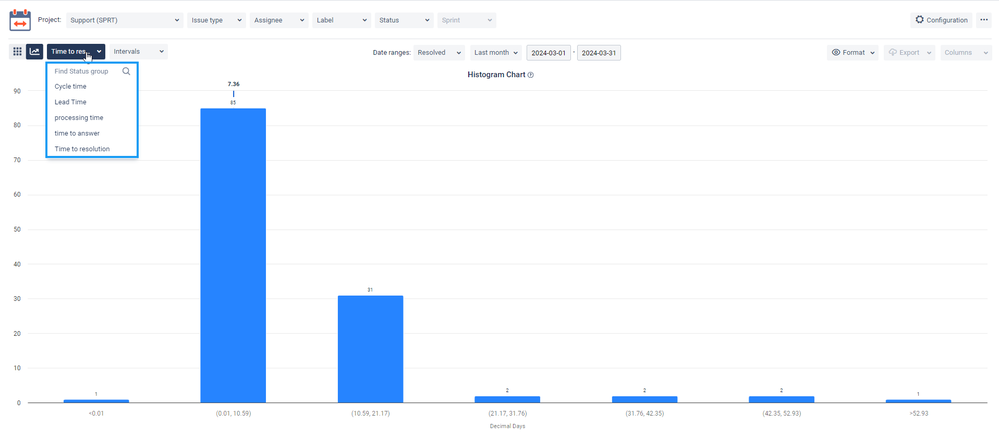999x437 pixels.
Task: Expand the Issue type filter
Action: coord(217,20)
